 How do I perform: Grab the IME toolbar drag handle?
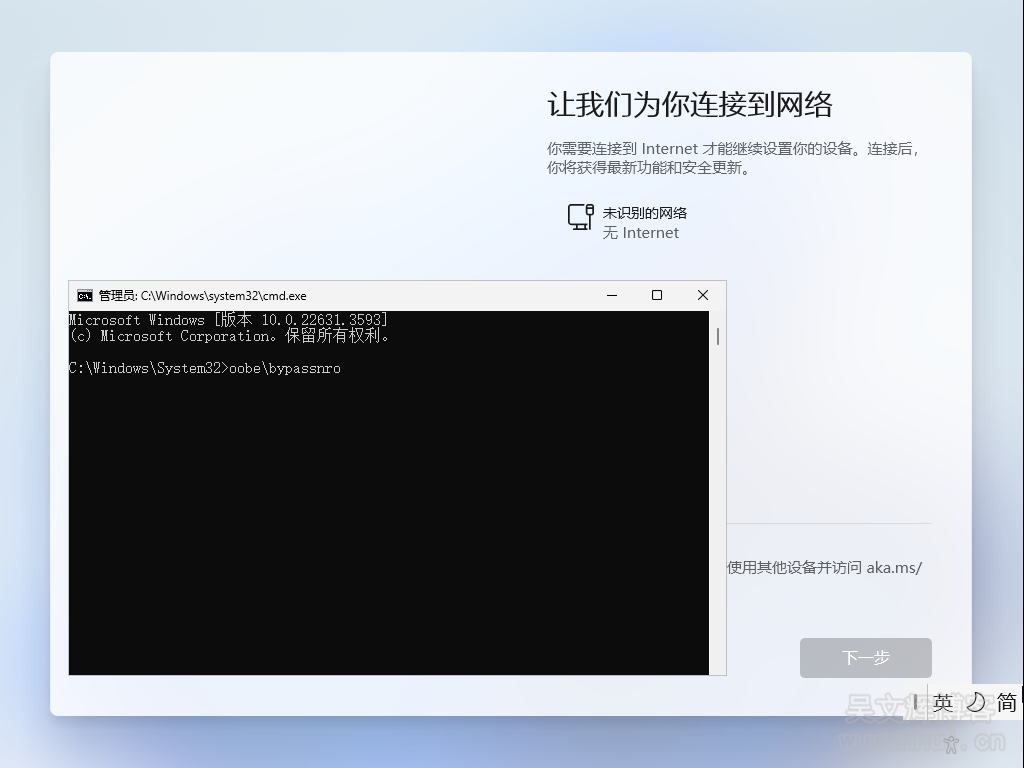[915, 702]
